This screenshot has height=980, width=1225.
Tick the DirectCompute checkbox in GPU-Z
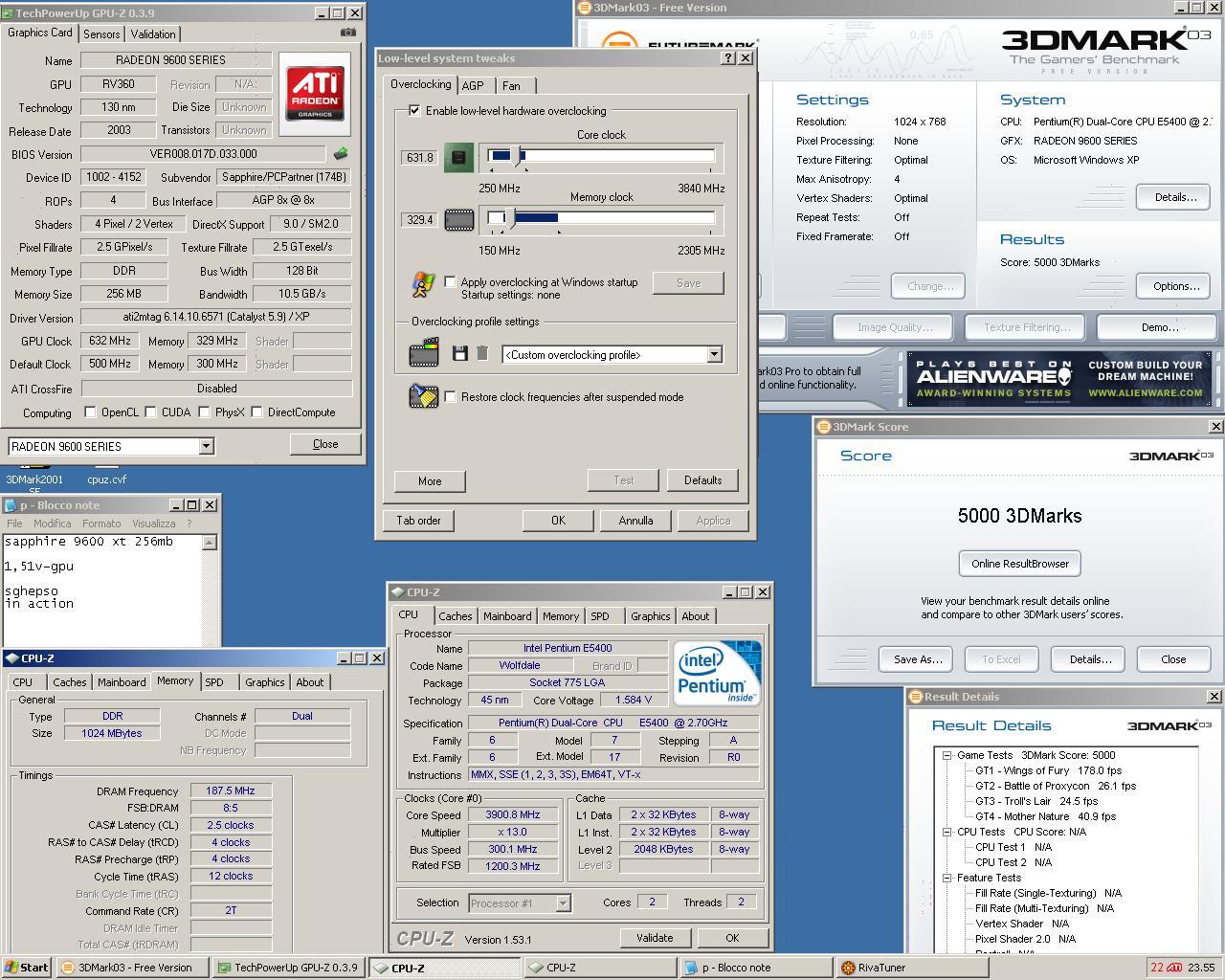click(256, 412)
